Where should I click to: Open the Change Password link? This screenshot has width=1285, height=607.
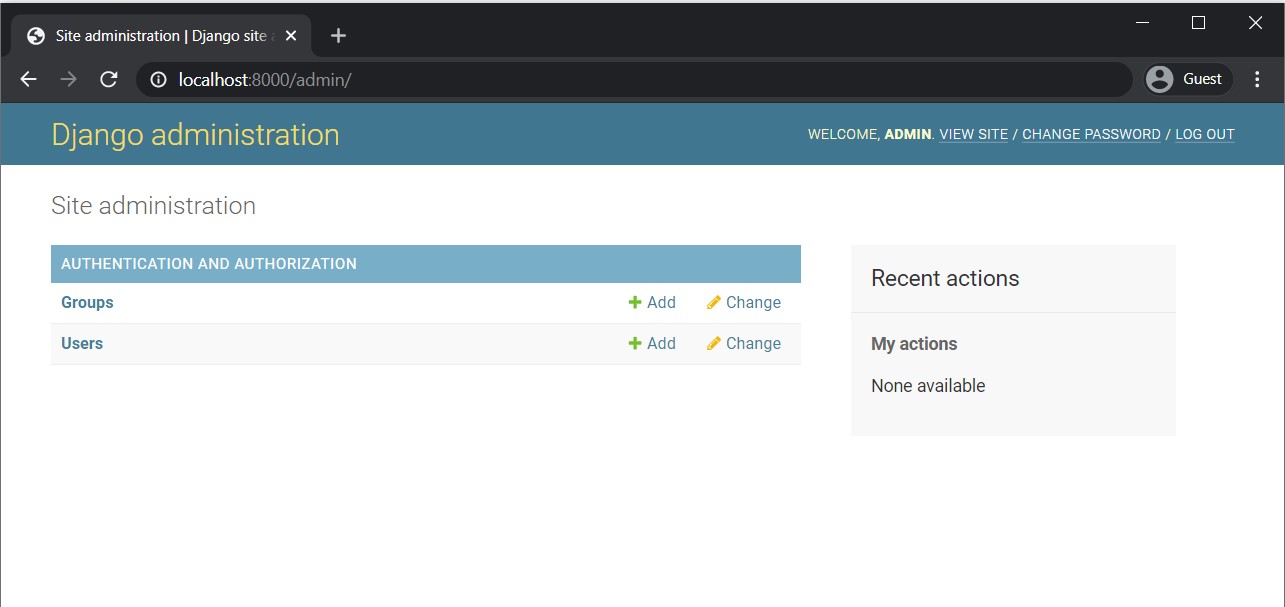click(x=1091, y=135)
